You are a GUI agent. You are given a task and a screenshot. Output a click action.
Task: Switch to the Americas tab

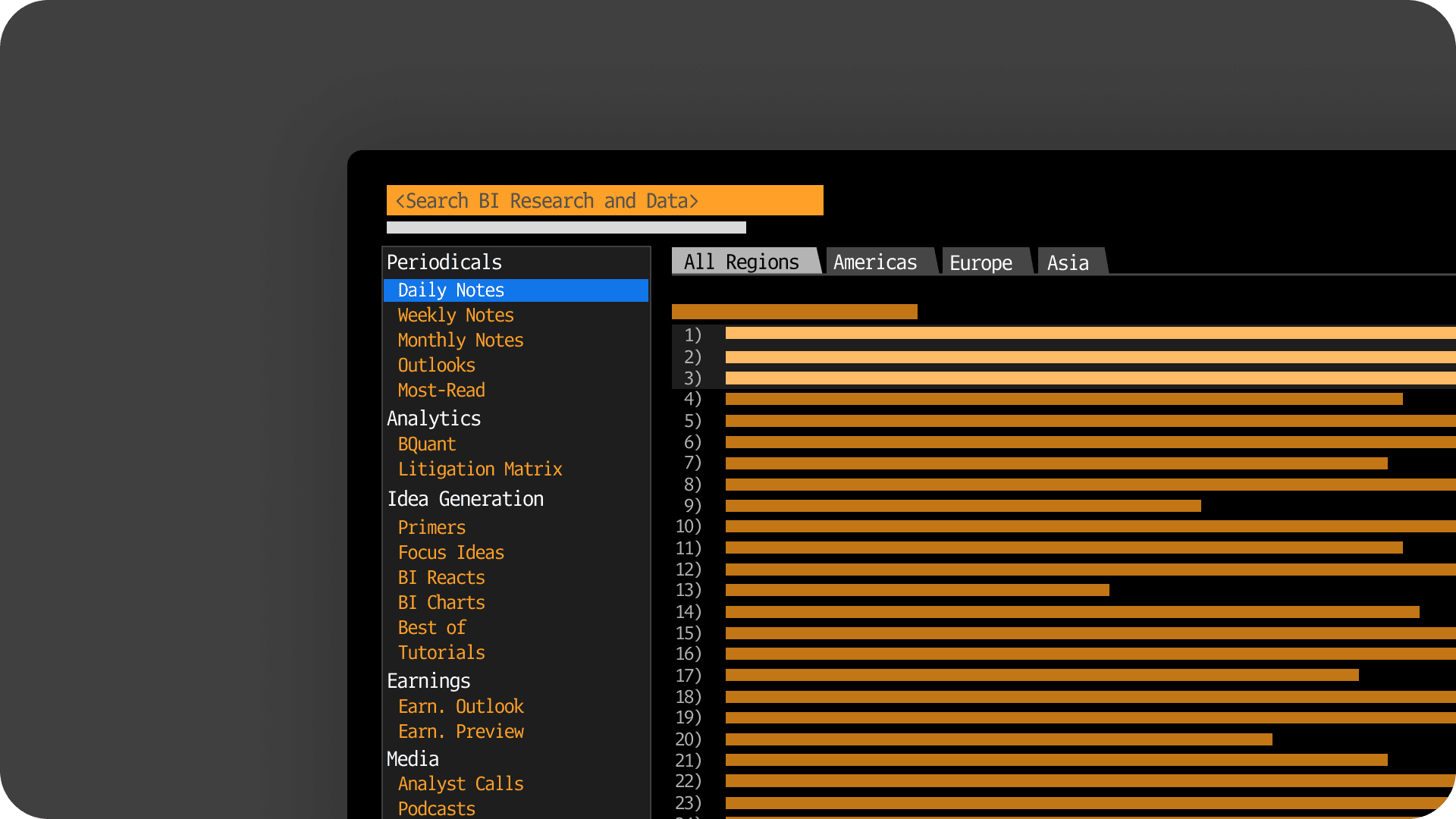click(874, 262)
